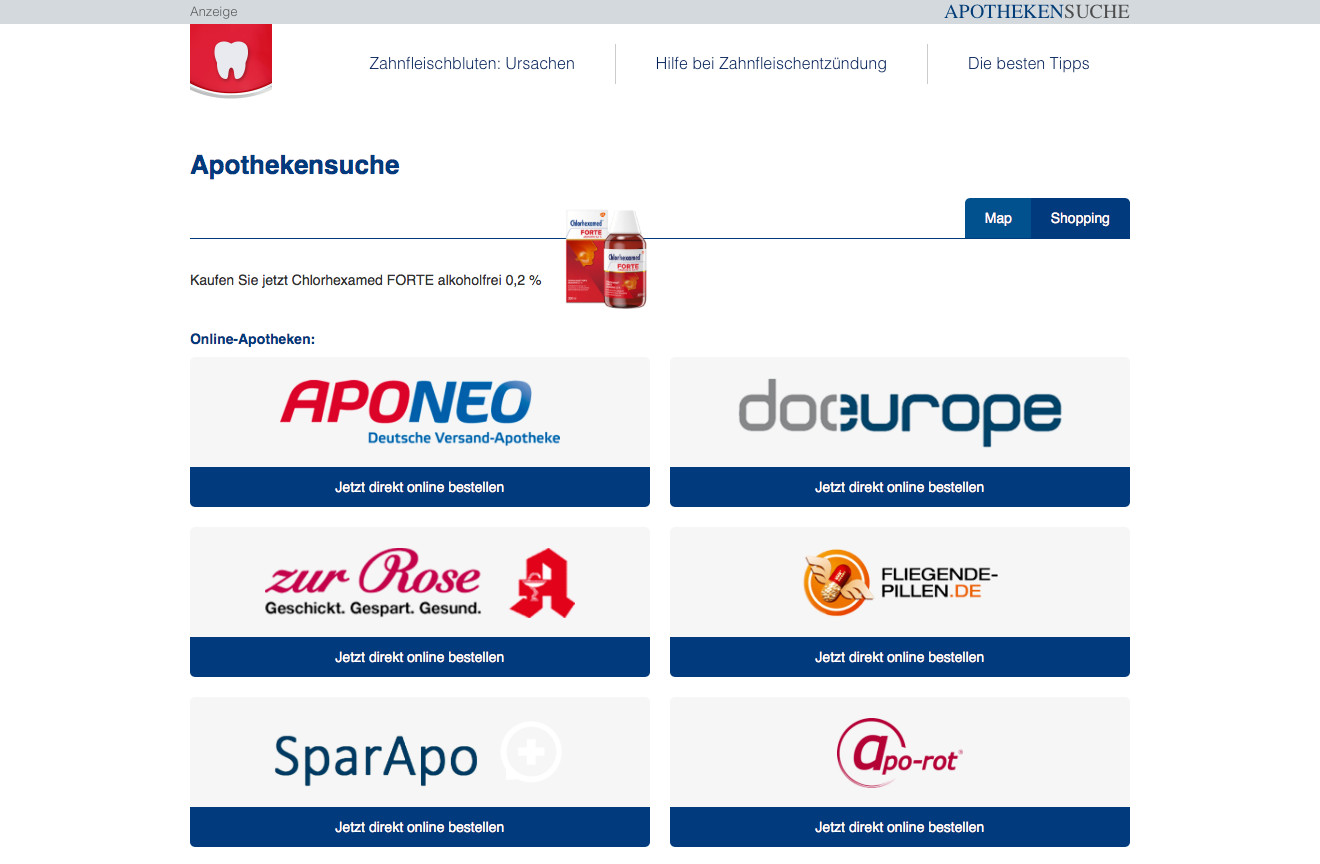Click the apo-rot logo

[899, 752]
